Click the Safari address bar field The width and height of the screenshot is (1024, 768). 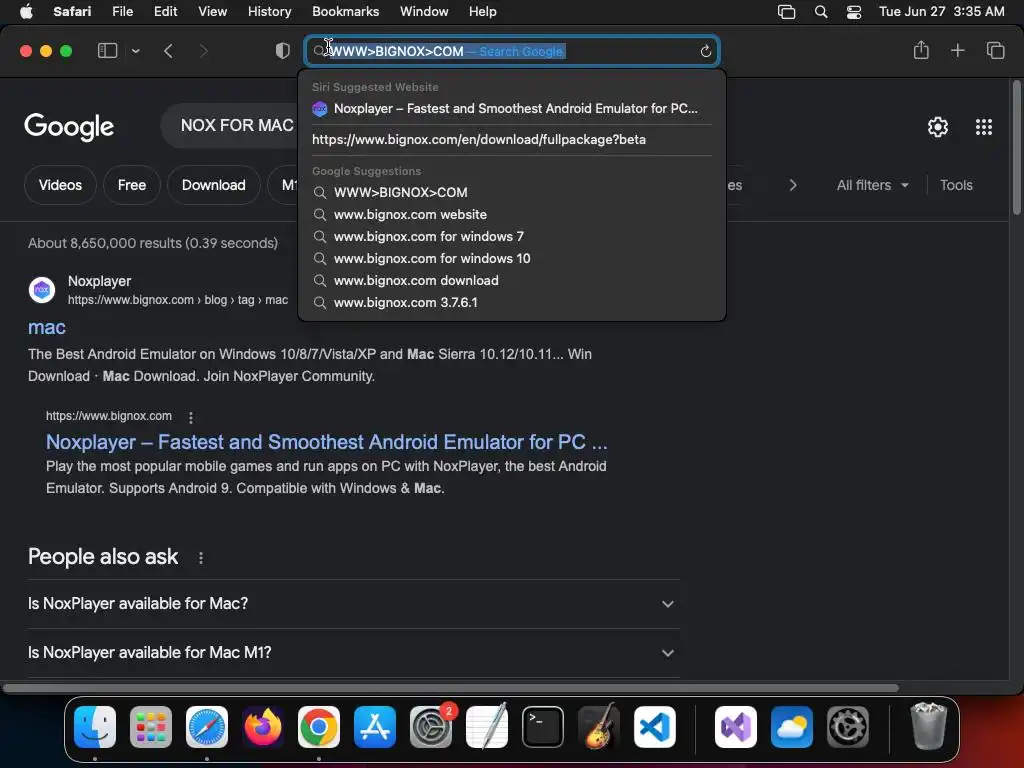click(512, 51)
